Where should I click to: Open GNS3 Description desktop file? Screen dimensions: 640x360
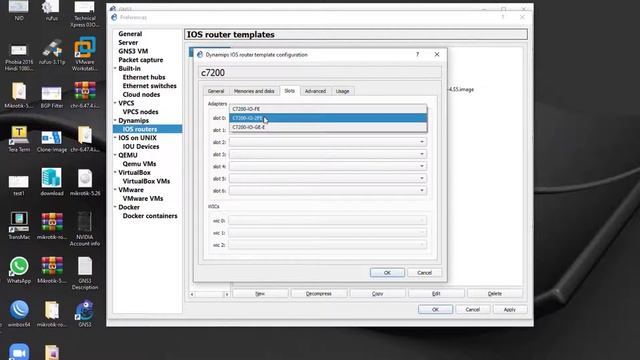pos(84,273)
